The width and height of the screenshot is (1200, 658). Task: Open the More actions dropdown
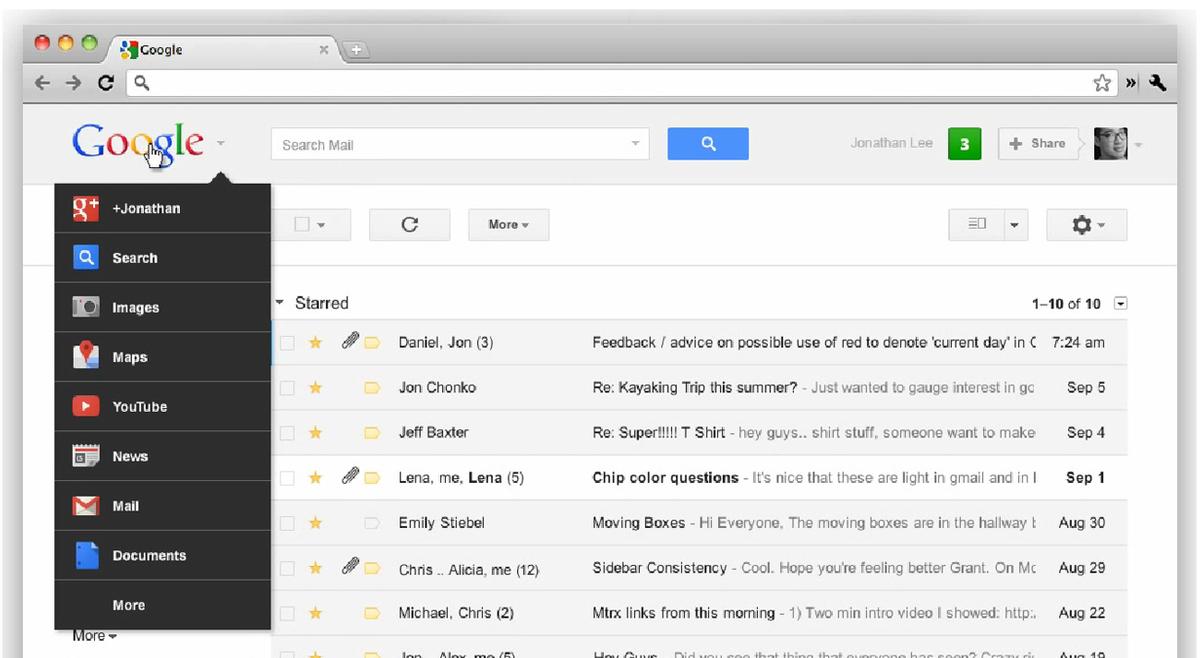pos(508,225)
